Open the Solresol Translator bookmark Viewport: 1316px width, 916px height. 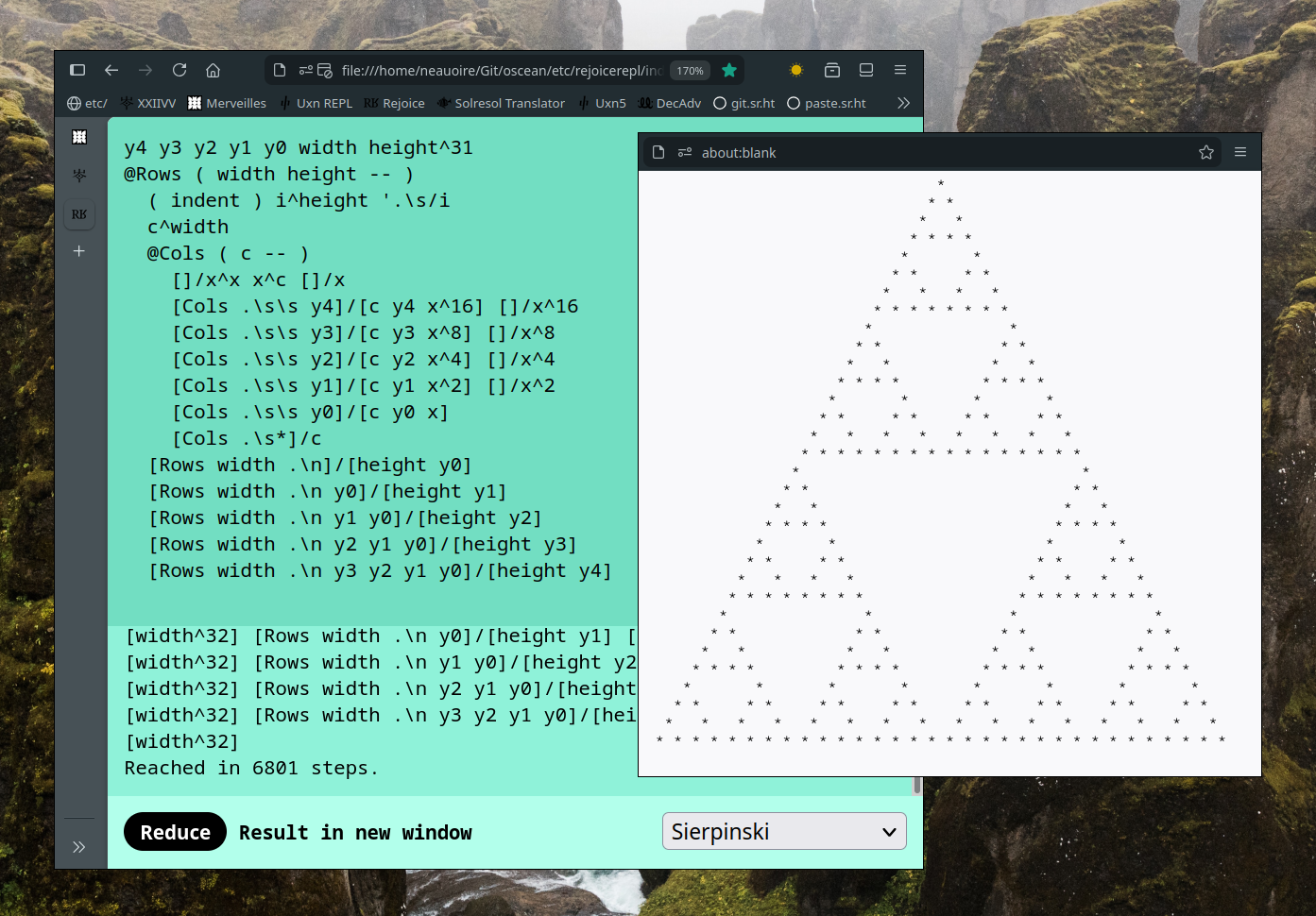pos(501,103)
